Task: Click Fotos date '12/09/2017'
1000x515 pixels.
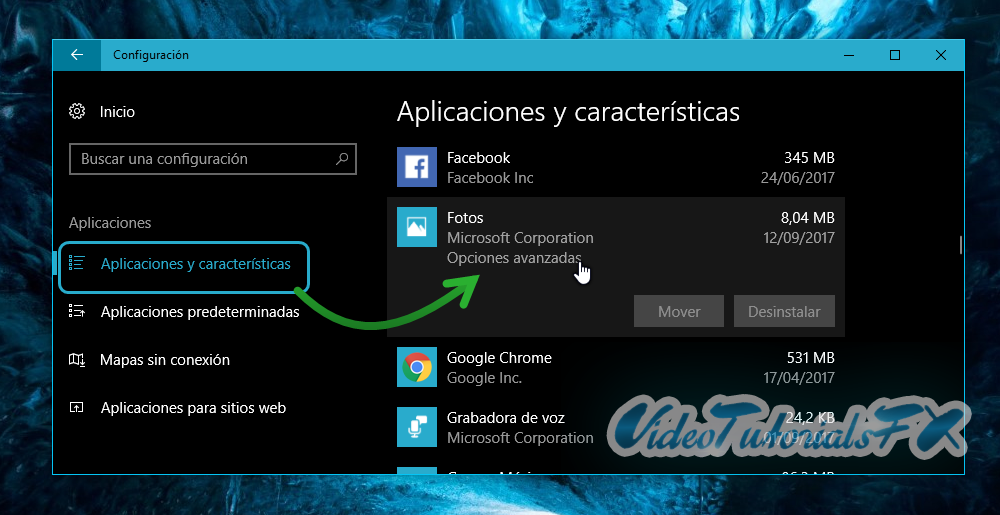Action: 799,238
